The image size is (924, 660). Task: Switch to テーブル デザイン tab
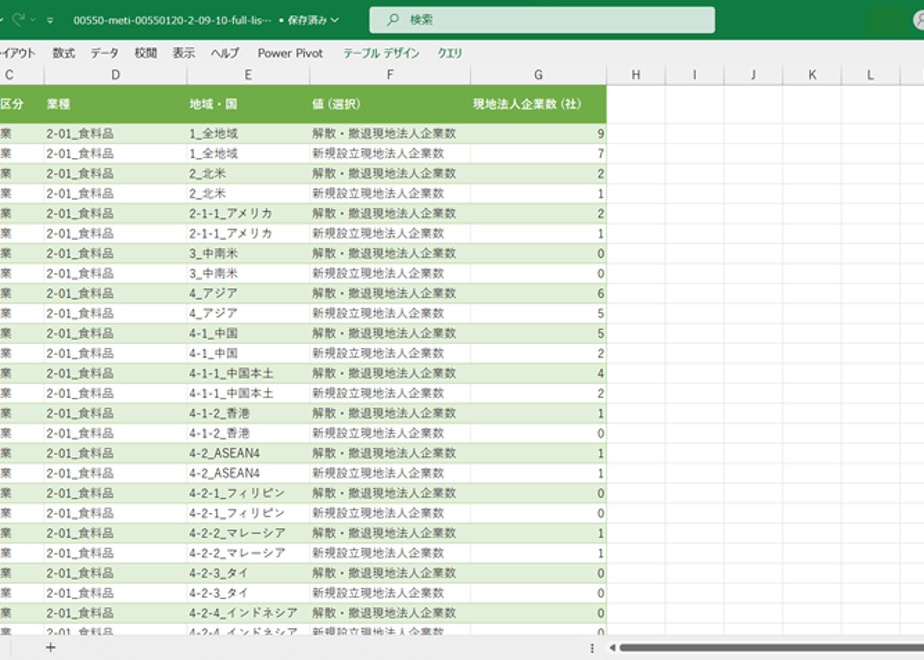(x=381, y=53)
